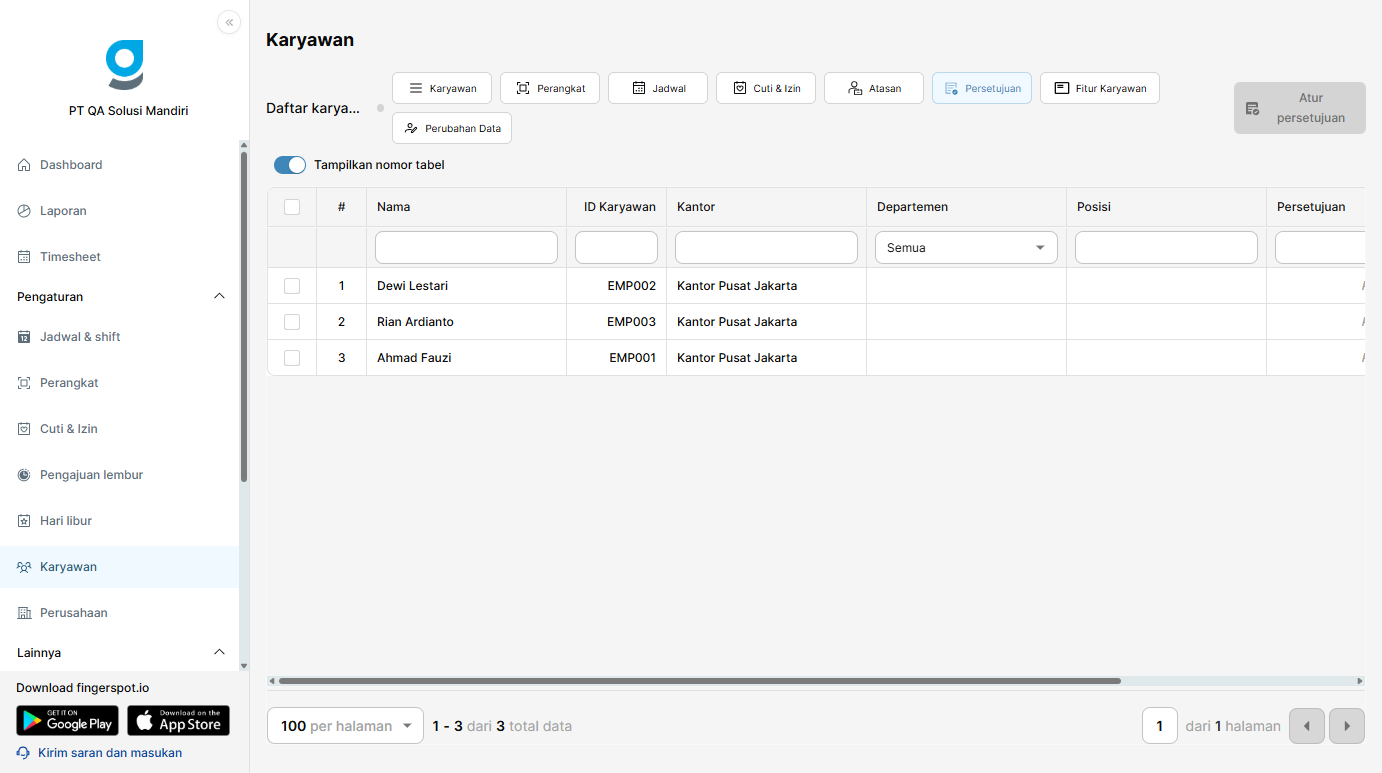The image size is (1382, 773).
Task: Check the select-all checkbox in table header
Action: 292,207
